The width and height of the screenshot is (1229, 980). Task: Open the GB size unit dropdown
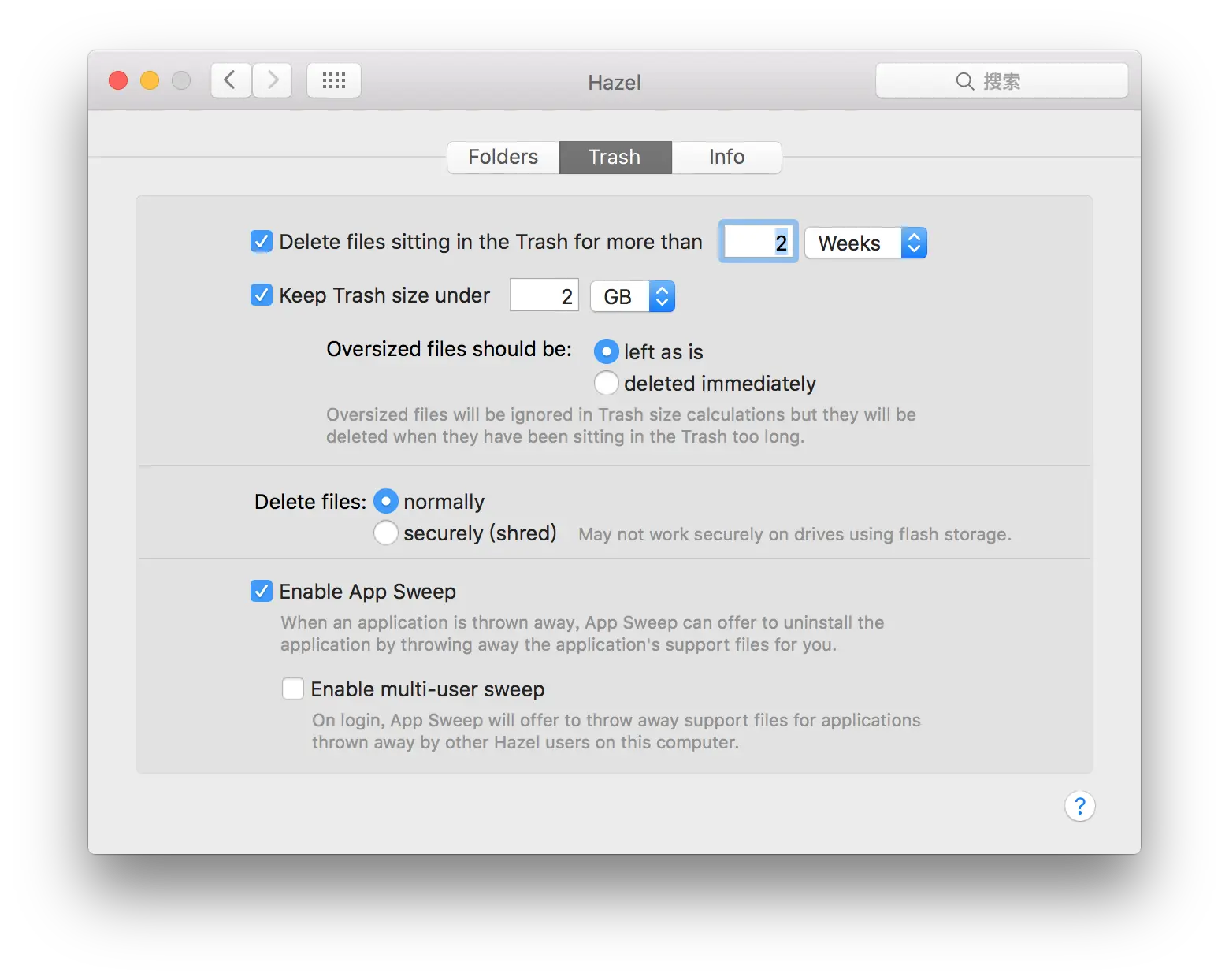click(633, 296)
